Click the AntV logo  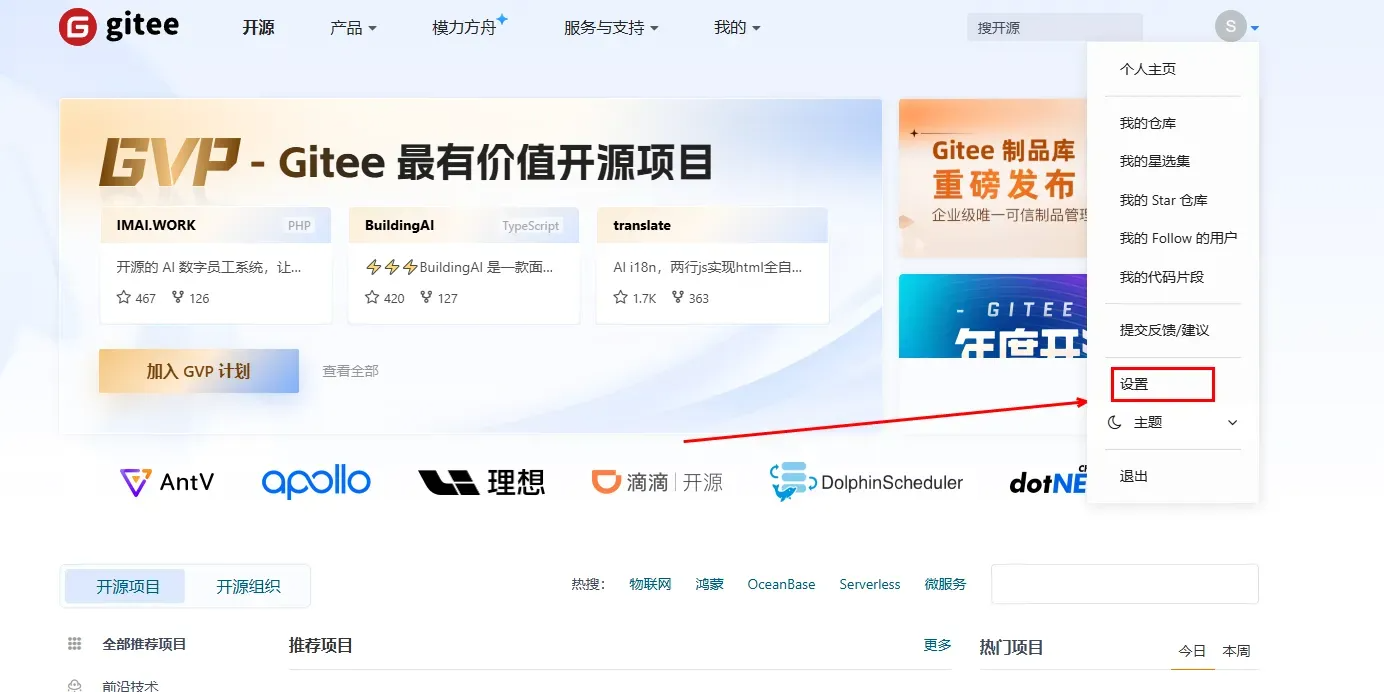pos(167,482)
